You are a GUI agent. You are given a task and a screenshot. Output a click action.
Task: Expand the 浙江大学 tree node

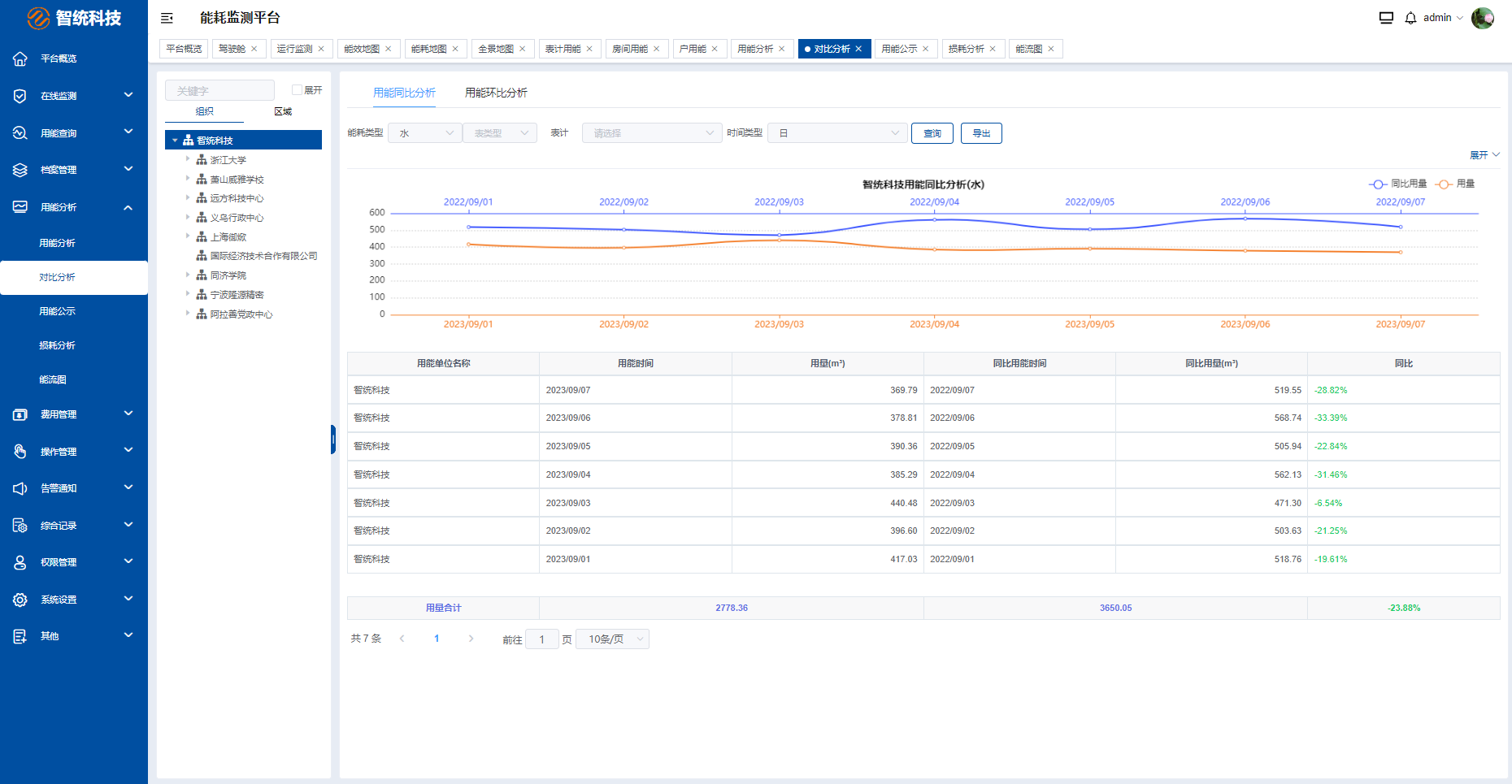click(188, 160)
